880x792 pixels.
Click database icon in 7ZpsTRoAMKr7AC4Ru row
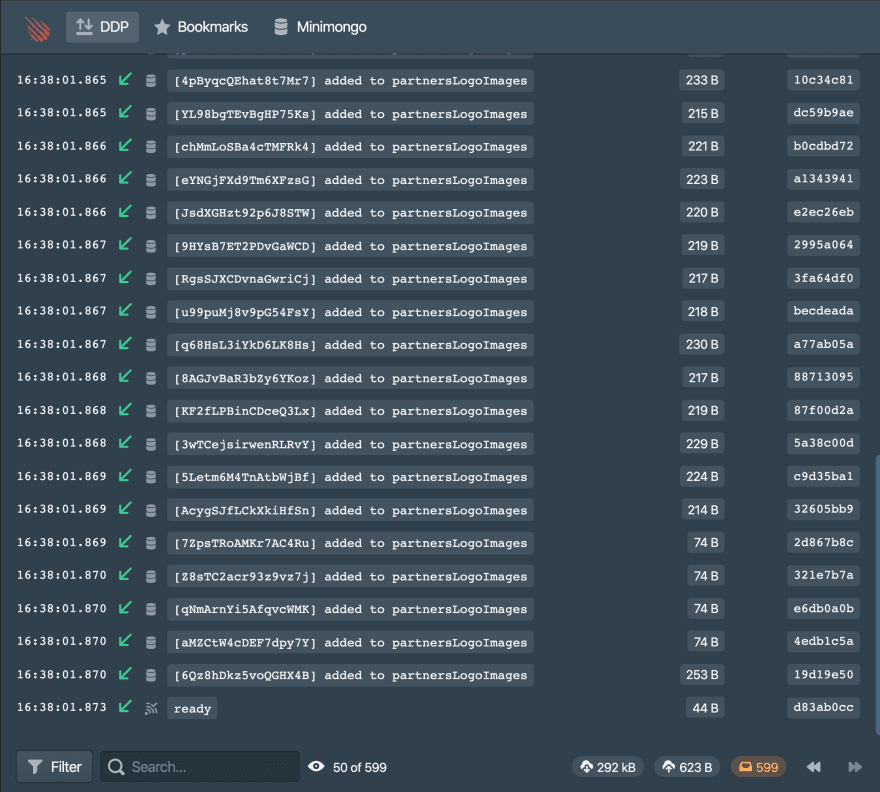coord(151,543)
